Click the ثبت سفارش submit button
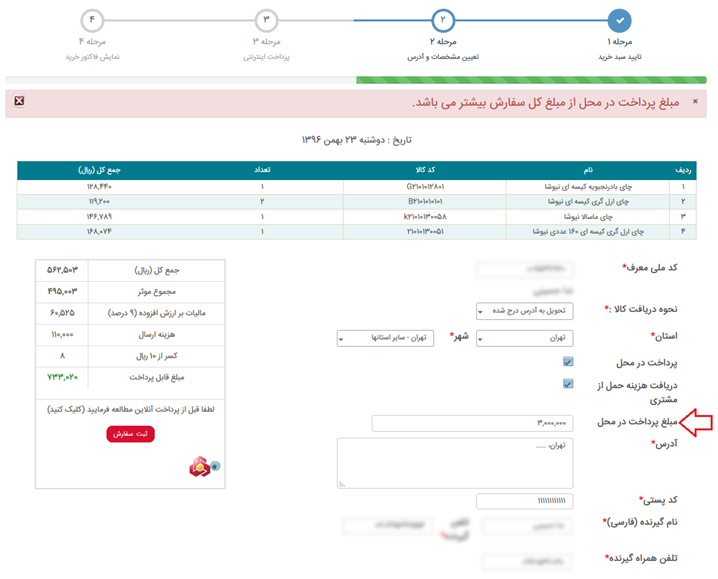 [x=131, y=434]
